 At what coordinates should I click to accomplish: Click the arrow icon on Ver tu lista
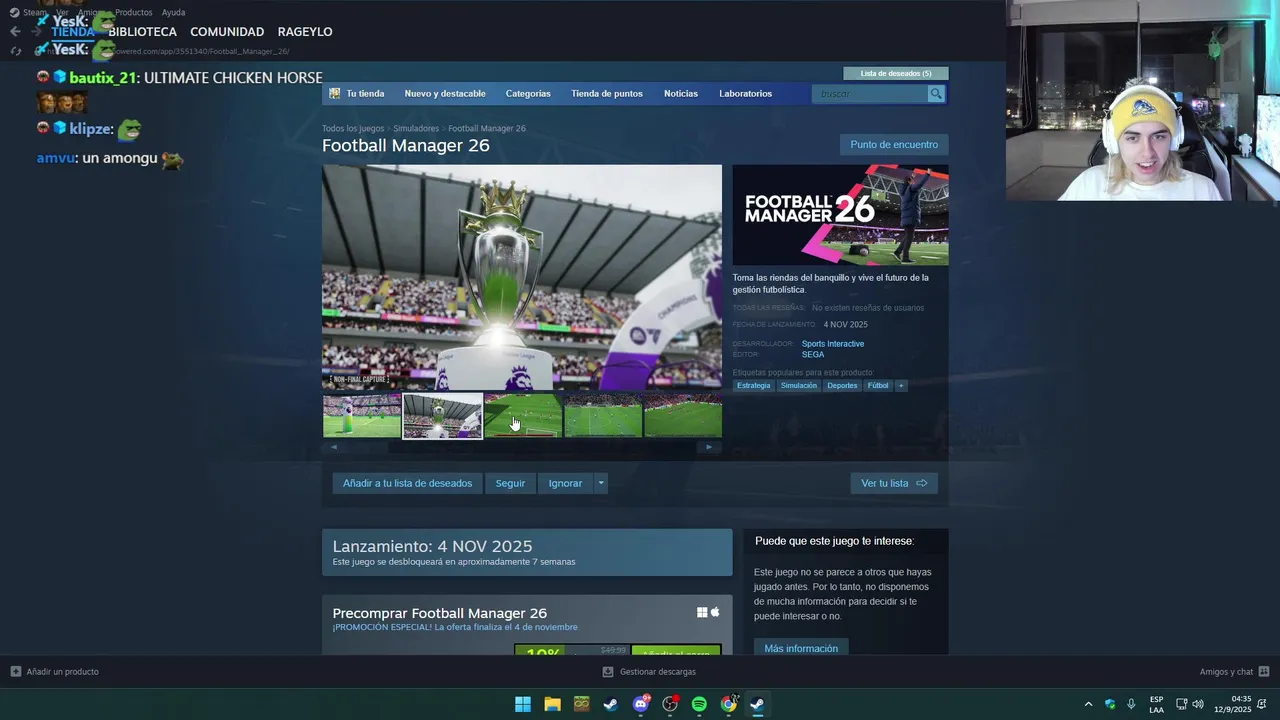click(x=922, y=483)
